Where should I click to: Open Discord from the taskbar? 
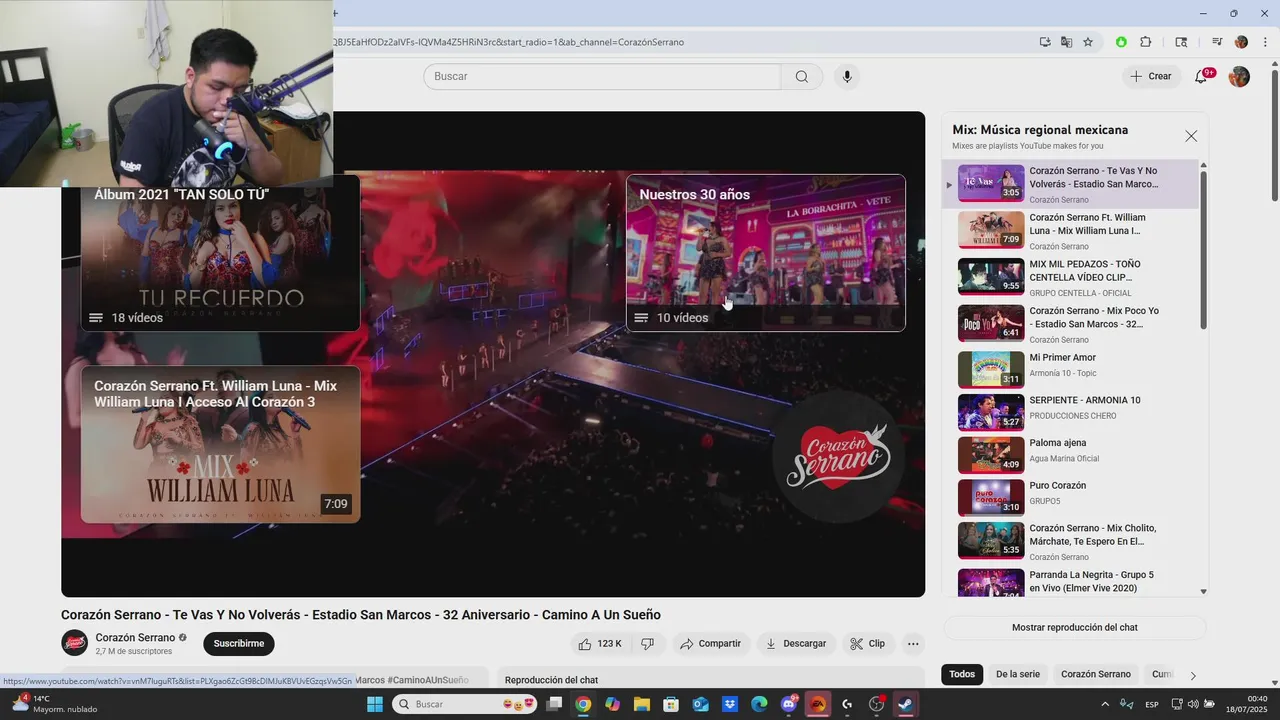pyautogui.click(x=788, y=704)
